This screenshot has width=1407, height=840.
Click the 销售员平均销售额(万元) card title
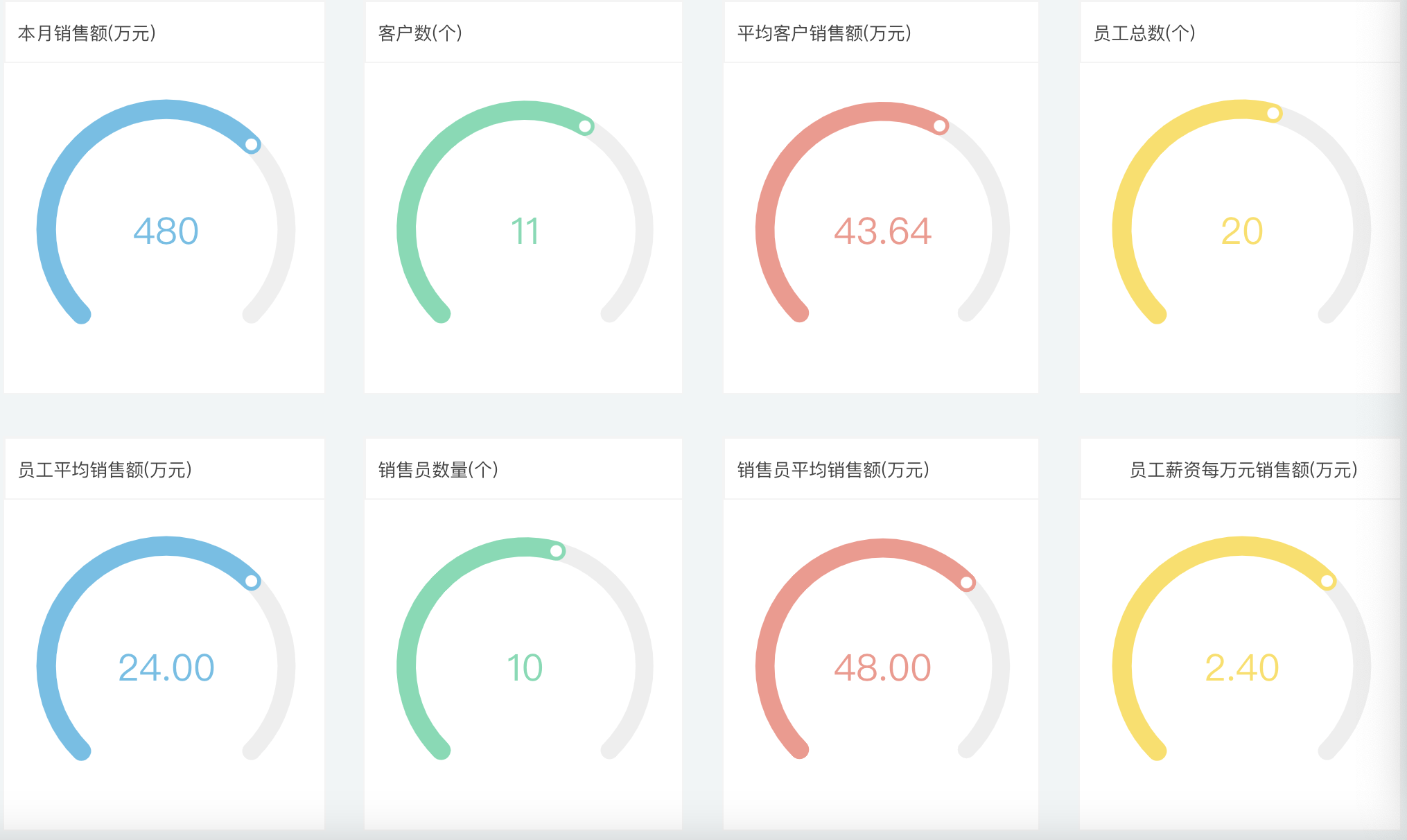[833, 470]
